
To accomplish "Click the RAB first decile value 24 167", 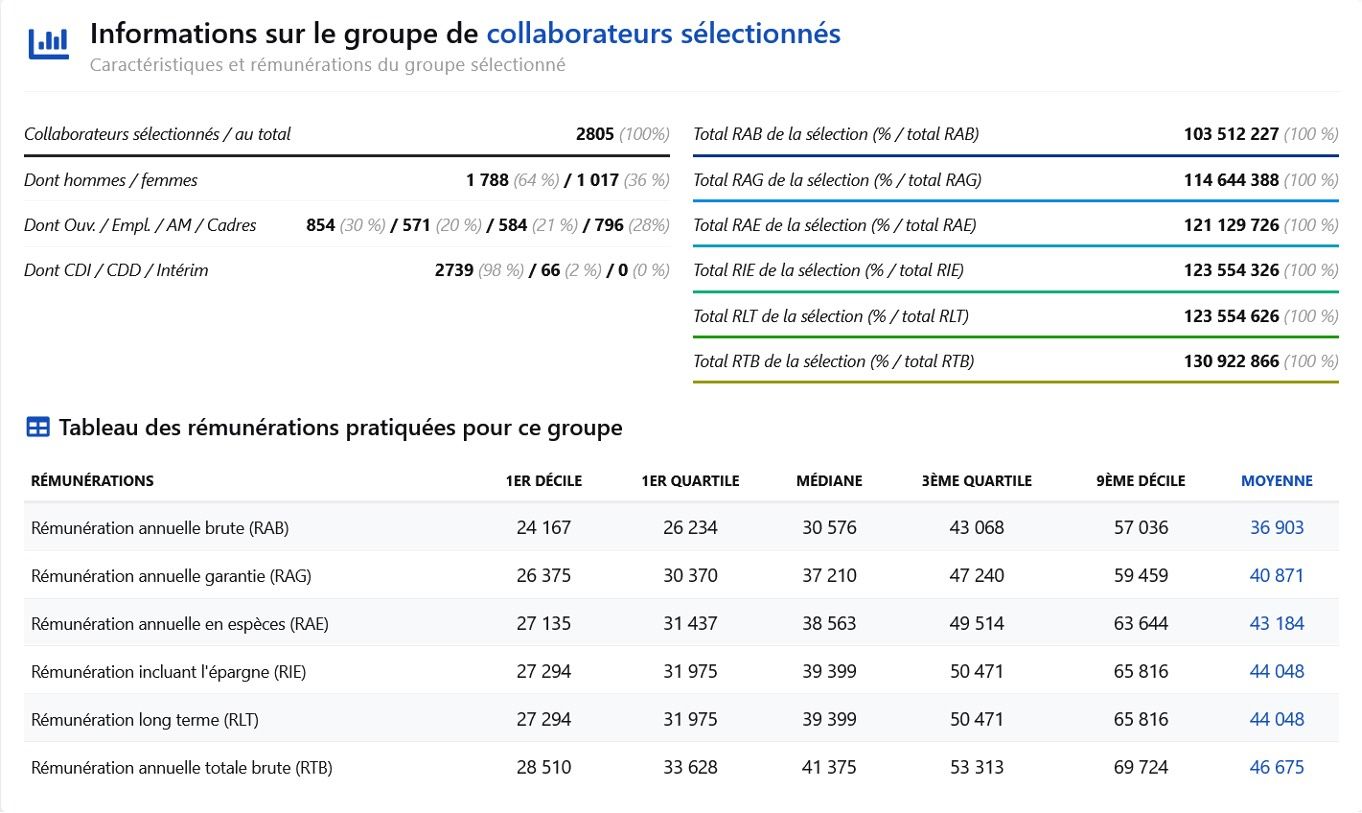I will pos(544,527).
